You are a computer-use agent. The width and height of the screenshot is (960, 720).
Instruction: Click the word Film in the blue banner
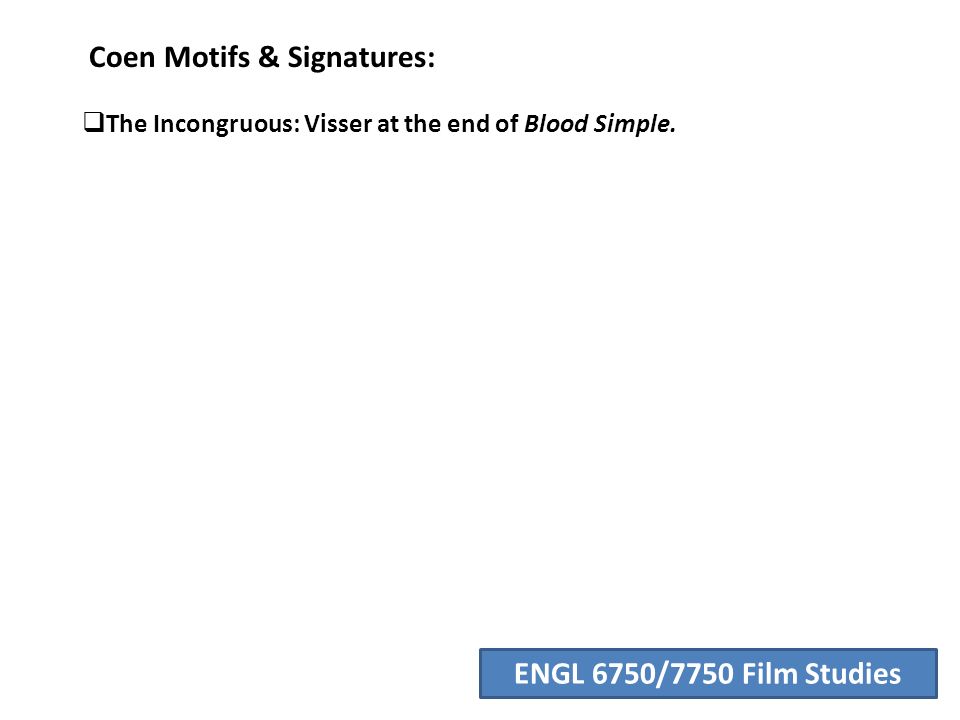769,673
